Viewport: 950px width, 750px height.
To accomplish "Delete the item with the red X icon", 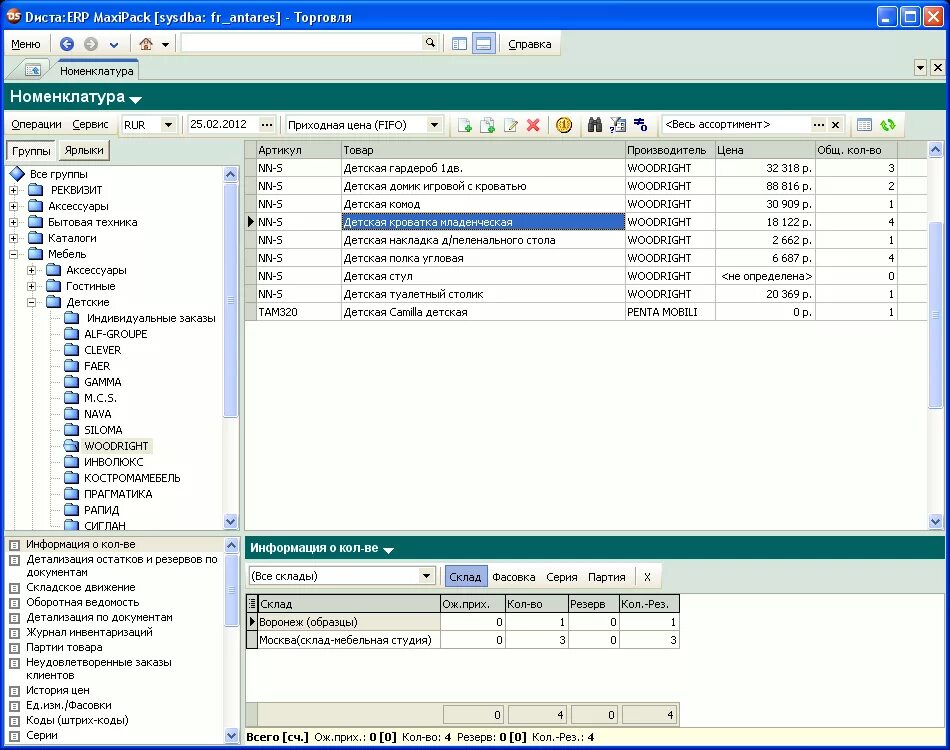I will point(533,125).
